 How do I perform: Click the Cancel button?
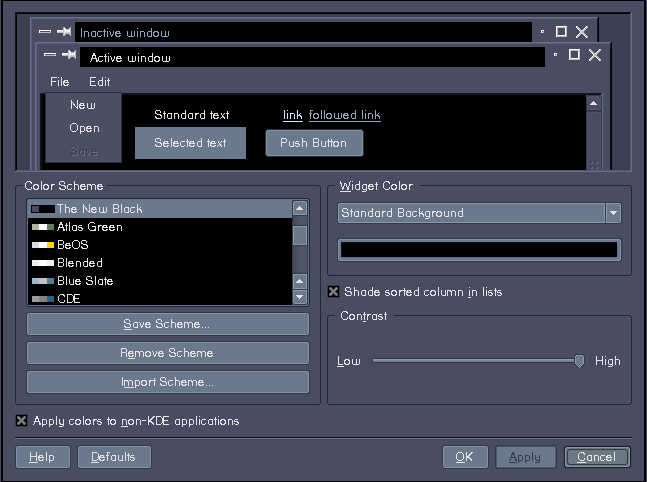point(597,457)
